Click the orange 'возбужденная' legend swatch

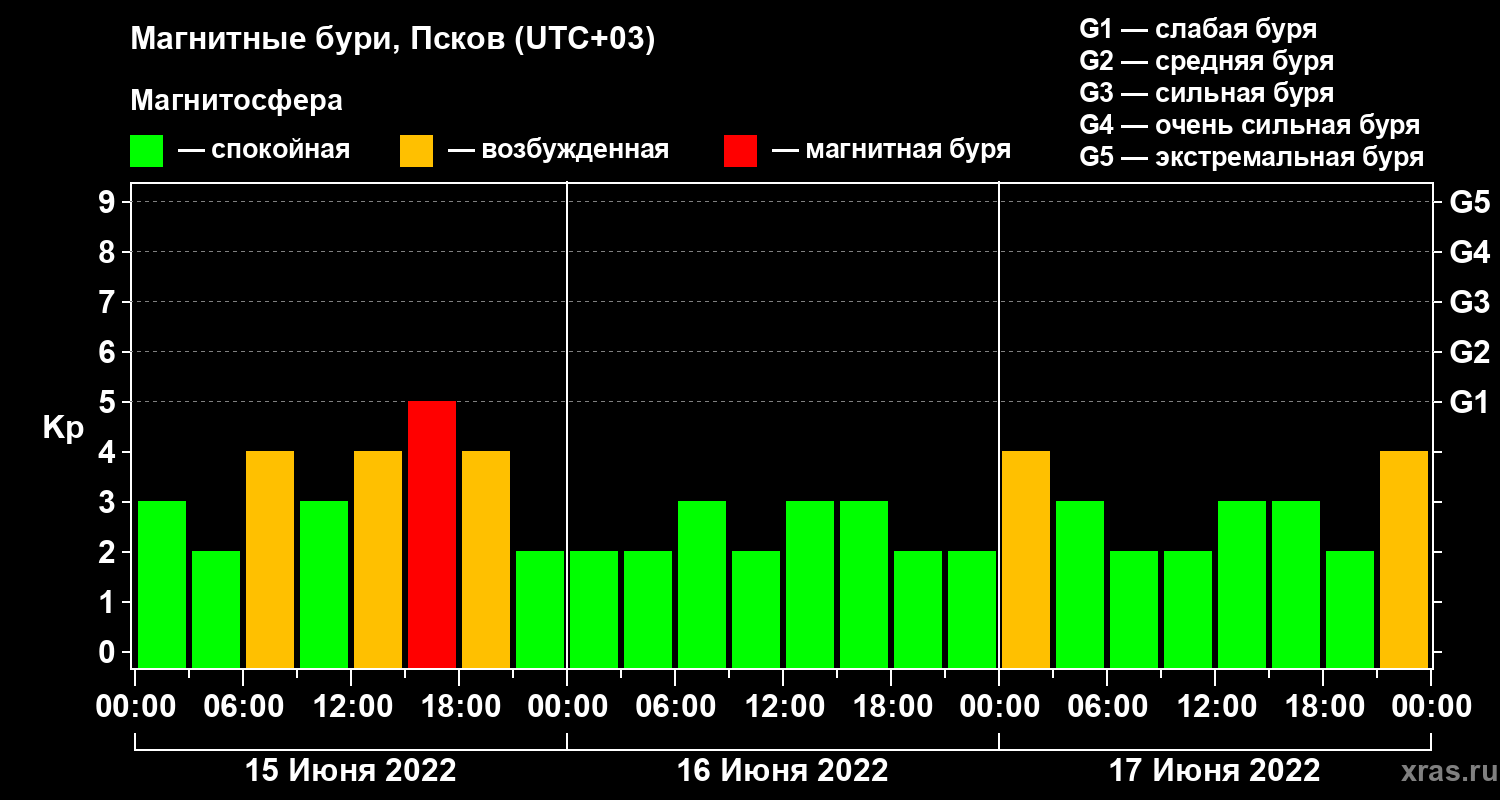tap(416, 151)
